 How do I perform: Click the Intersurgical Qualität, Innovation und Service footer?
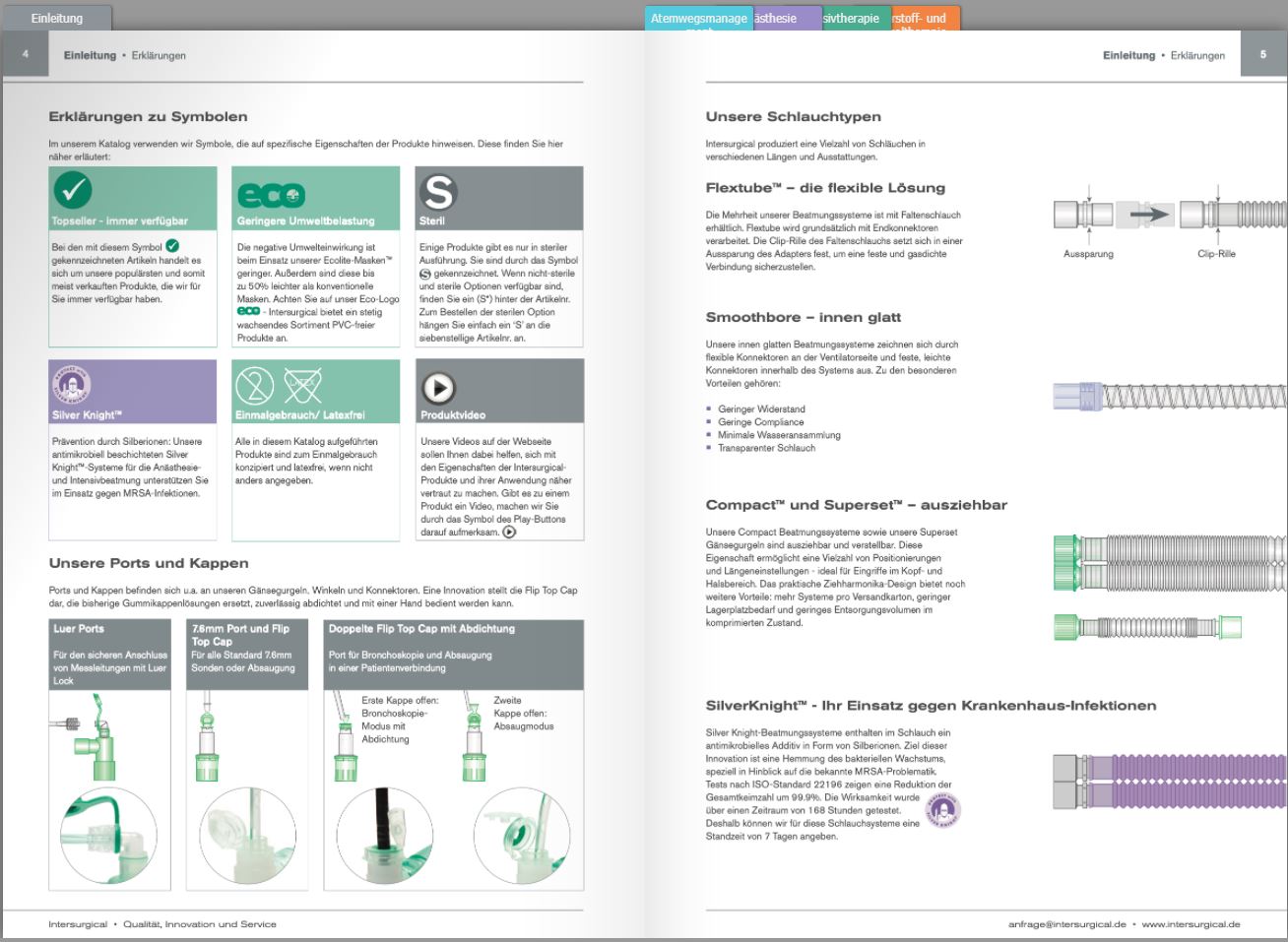pos(162,924)
